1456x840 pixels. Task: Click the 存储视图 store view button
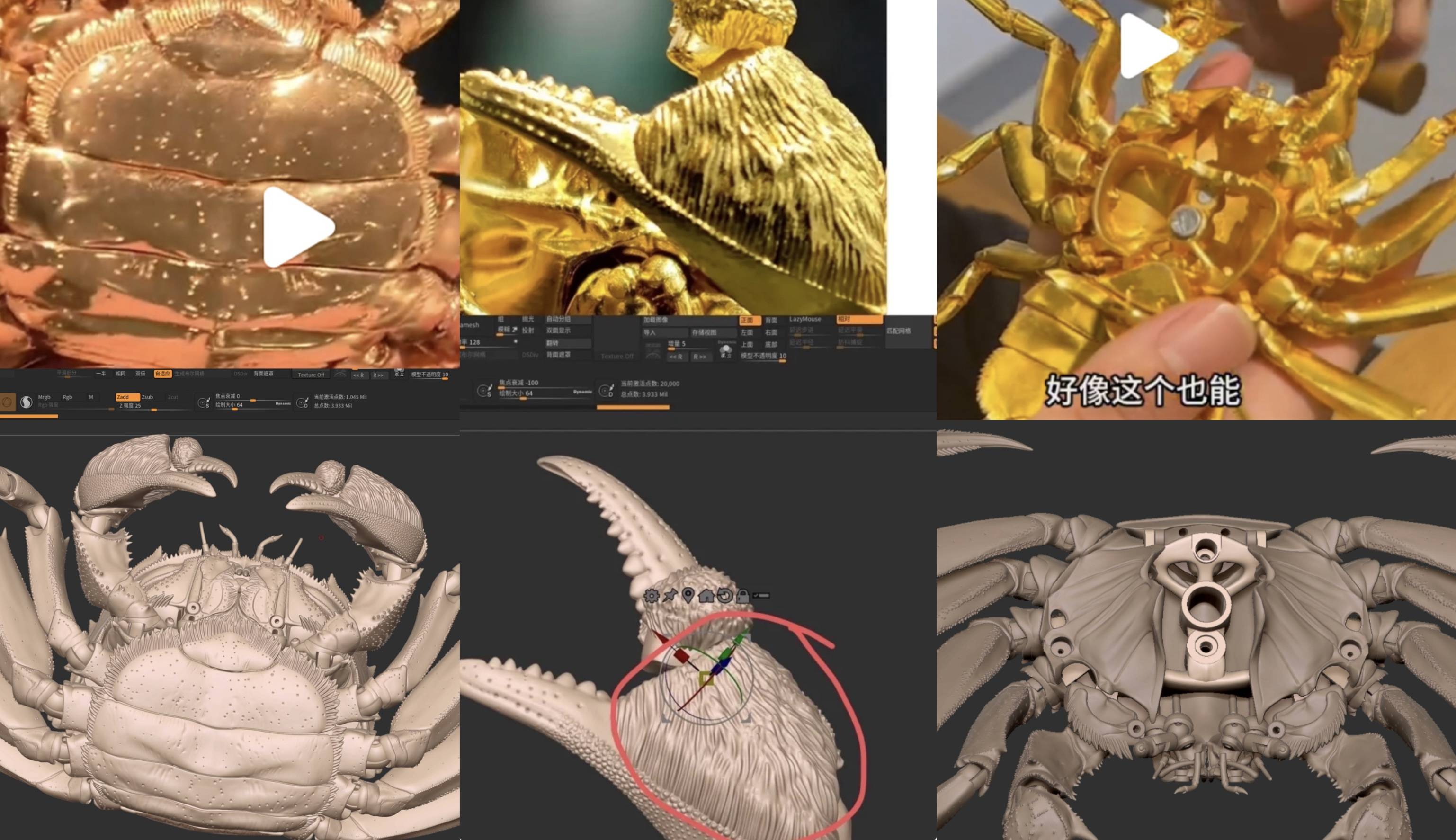coord(713,332)
